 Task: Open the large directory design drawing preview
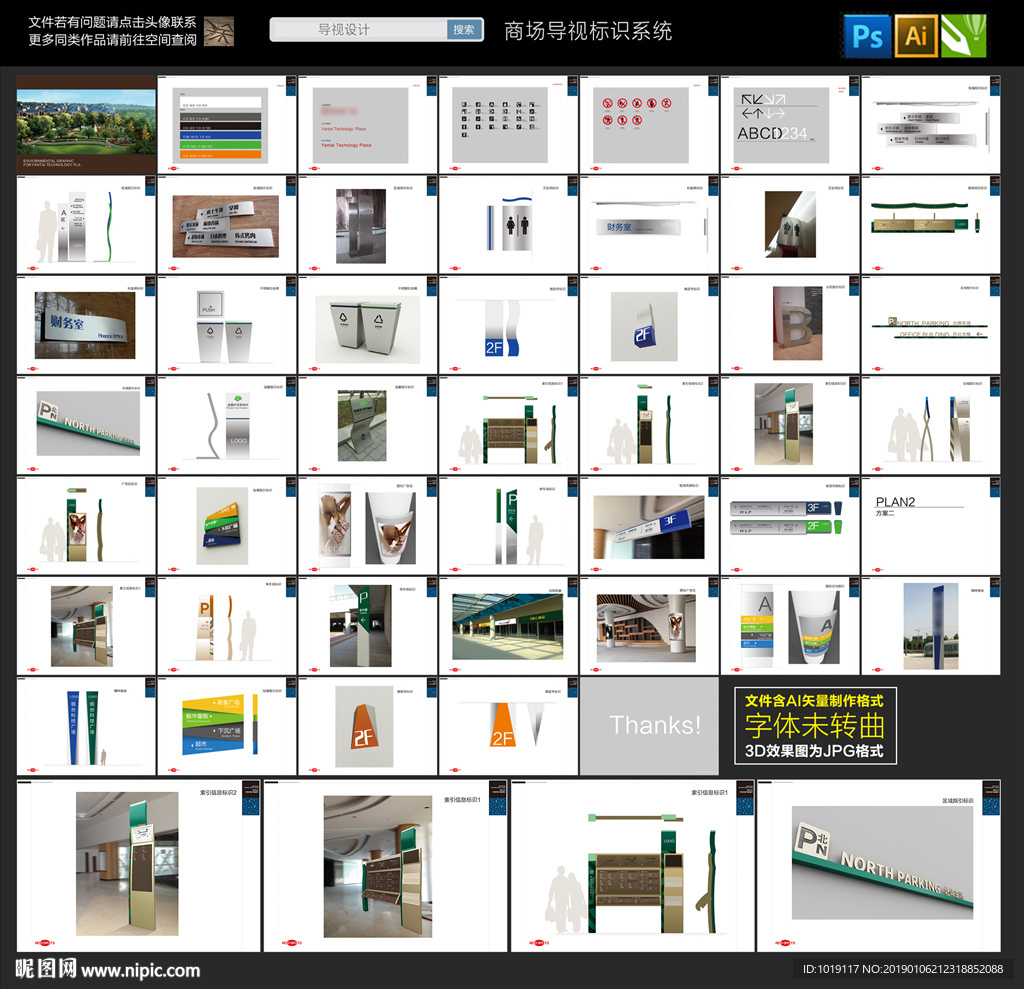click(x=632, y=866)
